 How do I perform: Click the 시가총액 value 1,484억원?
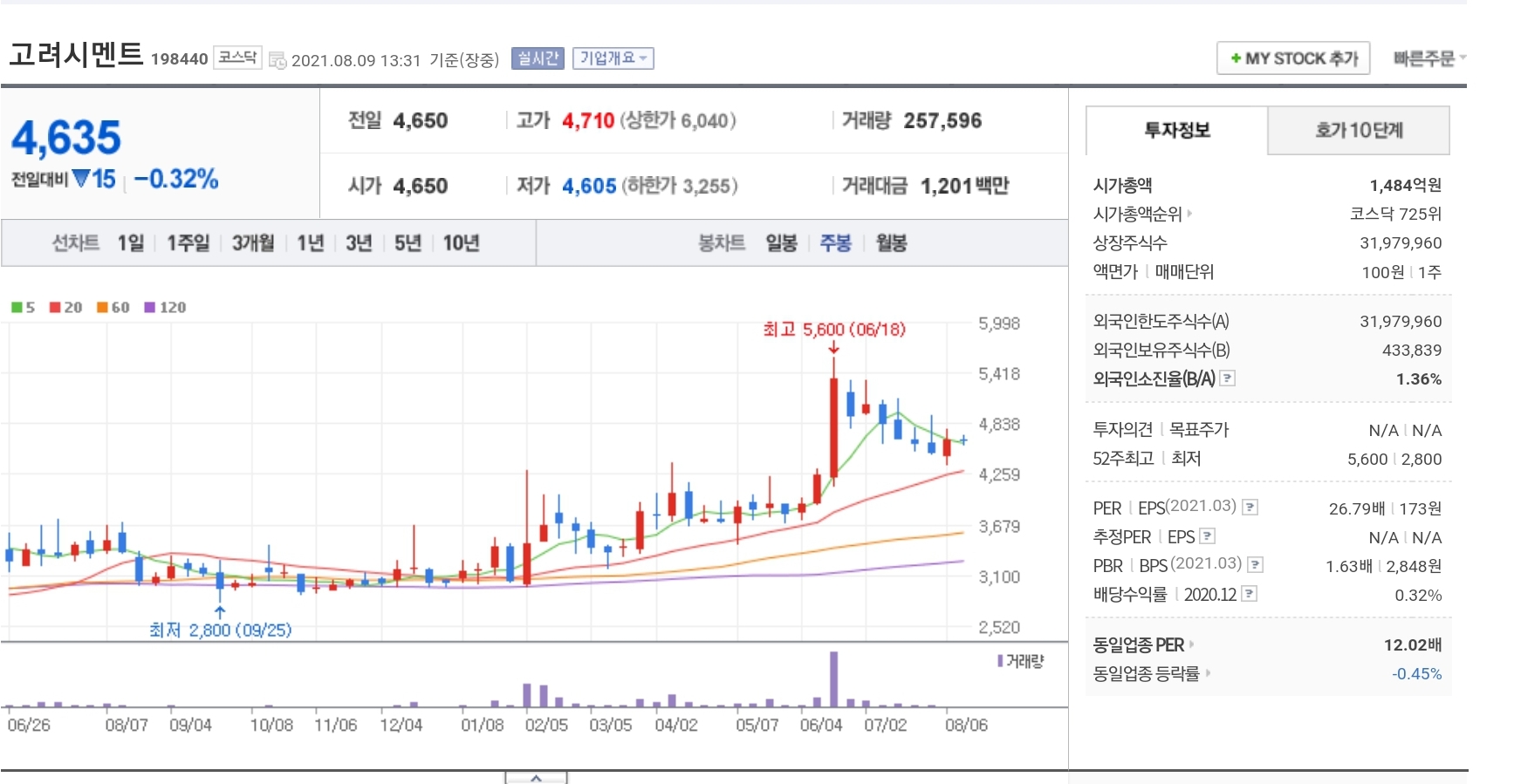(1405, 185)
